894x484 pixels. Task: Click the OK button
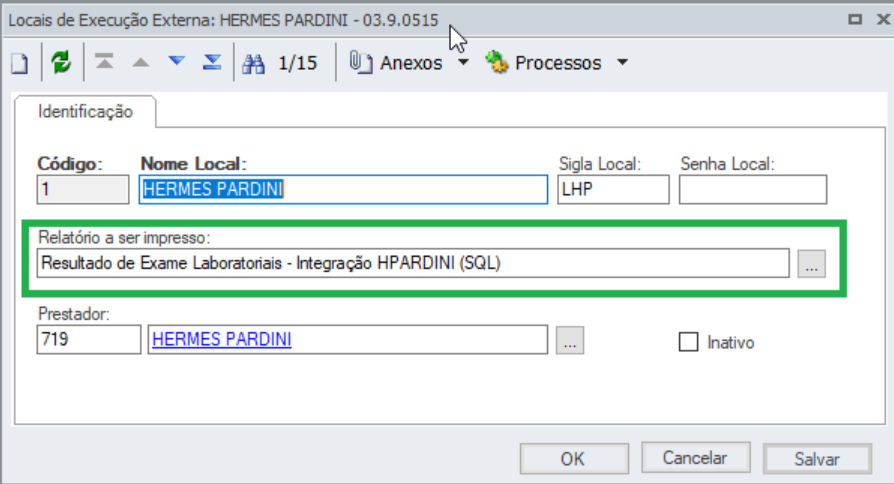[574, 459]
